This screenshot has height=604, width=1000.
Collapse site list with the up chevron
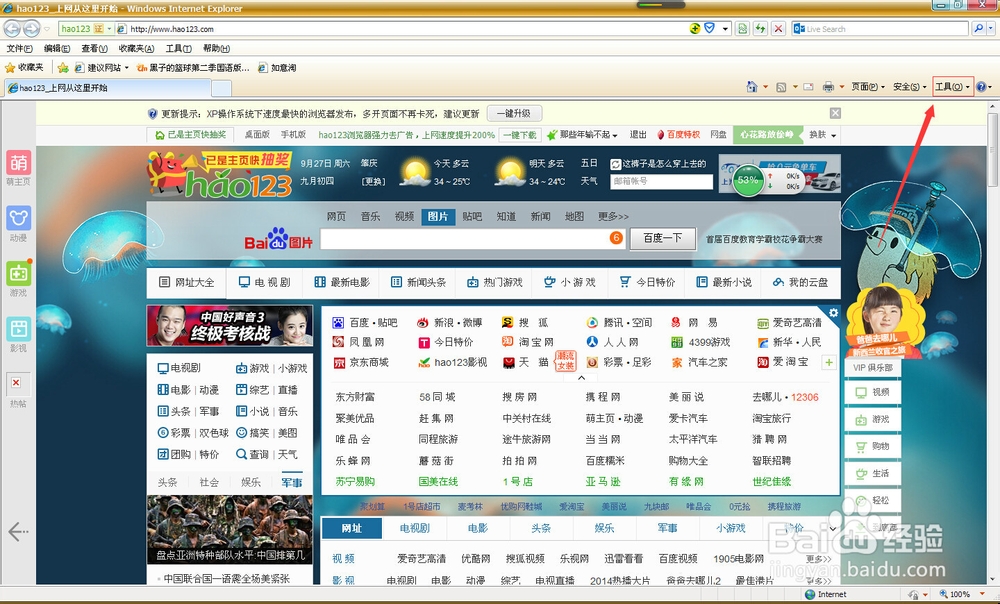[581, 378]
